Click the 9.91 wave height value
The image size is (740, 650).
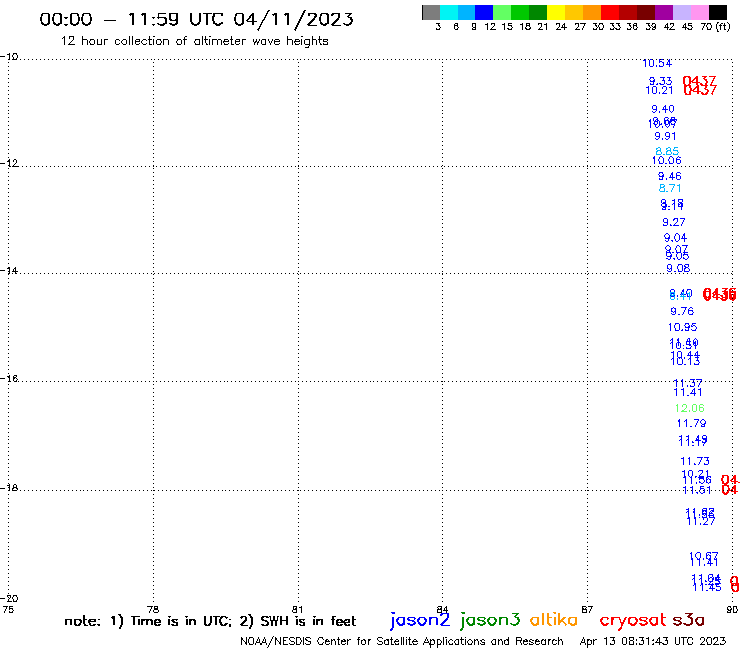point(665,136)
